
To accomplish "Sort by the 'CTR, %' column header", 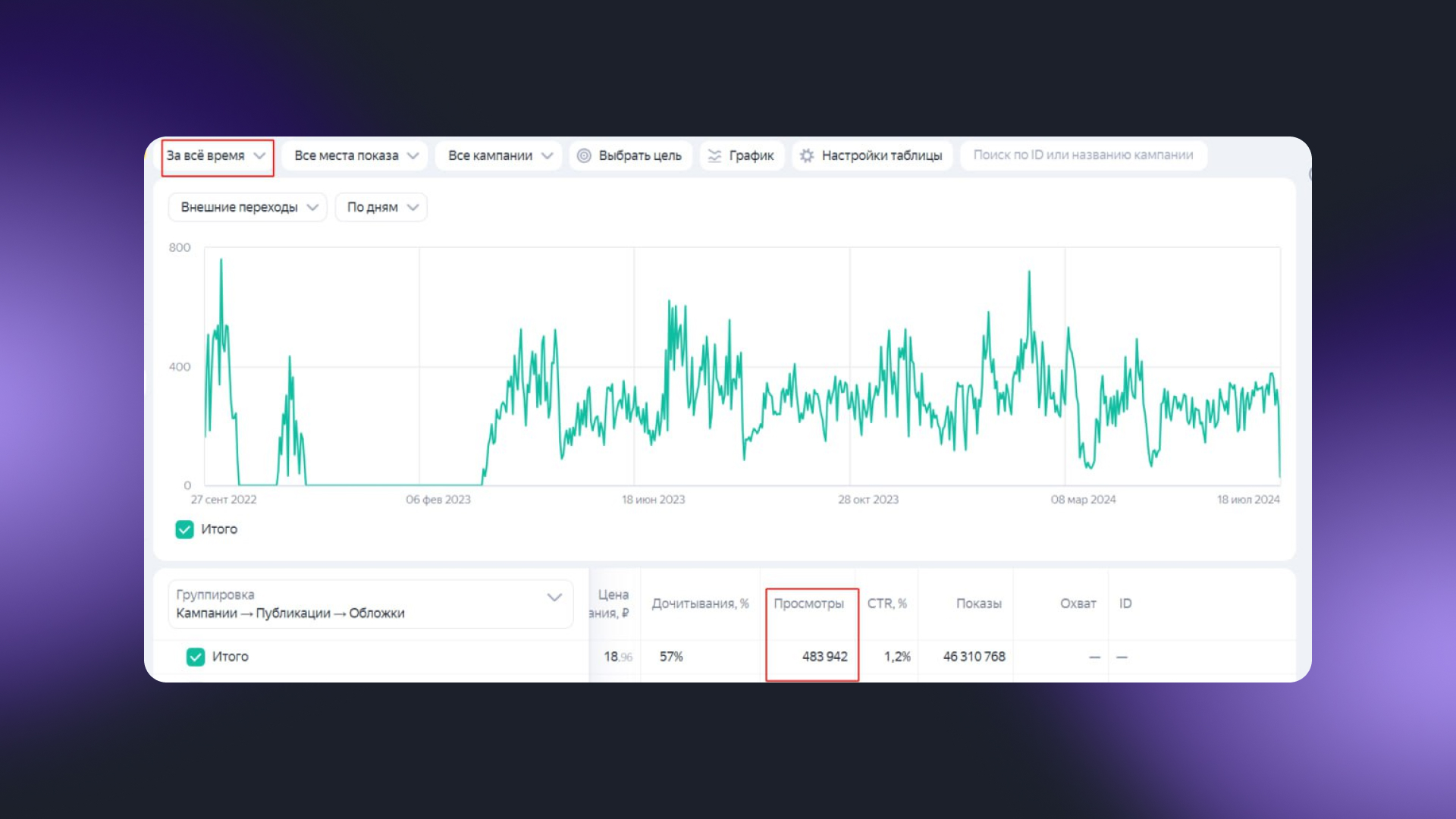I will [887, 604].
